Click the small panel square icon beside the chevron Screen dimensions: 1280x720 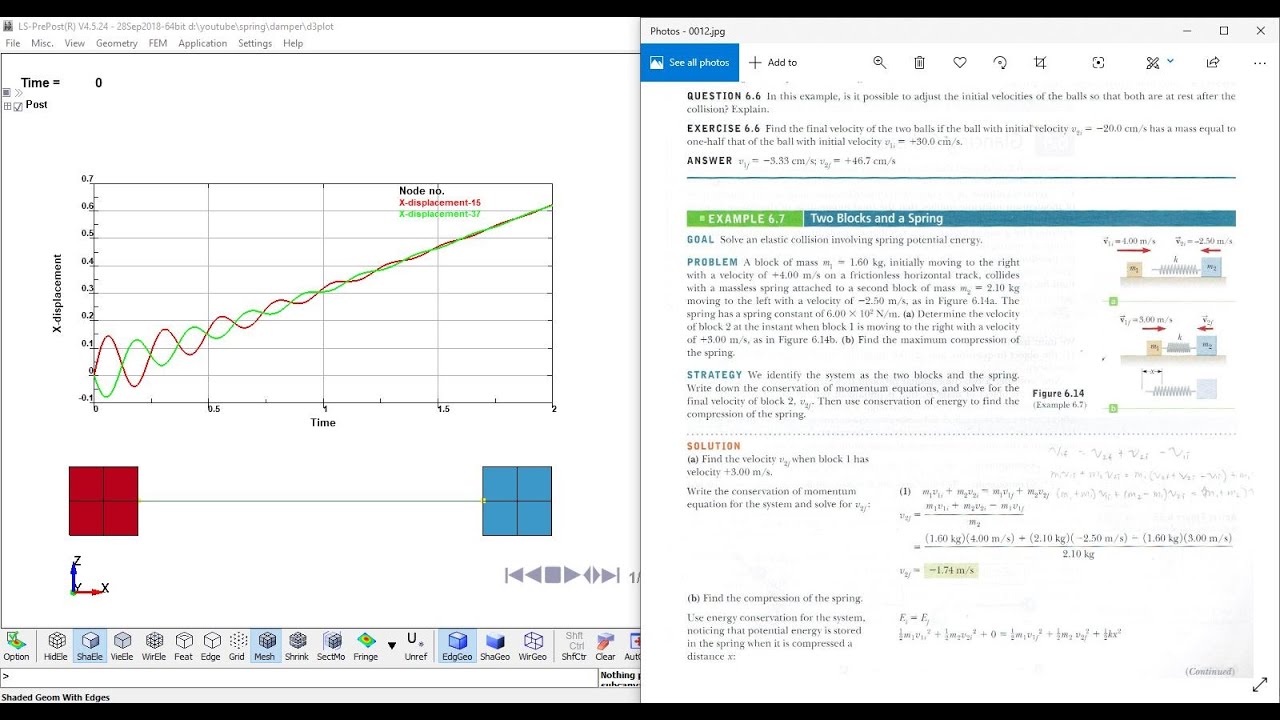click(x=7, y=93)
